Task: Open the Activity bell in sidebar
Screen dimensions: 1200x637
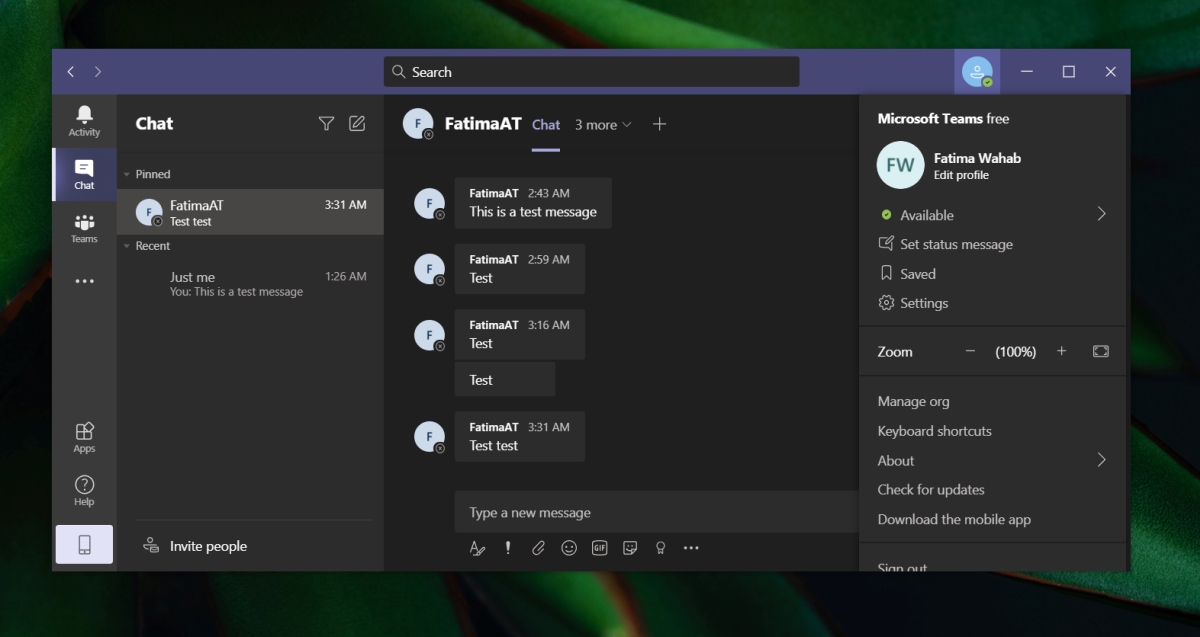Action: click(84, 121)
